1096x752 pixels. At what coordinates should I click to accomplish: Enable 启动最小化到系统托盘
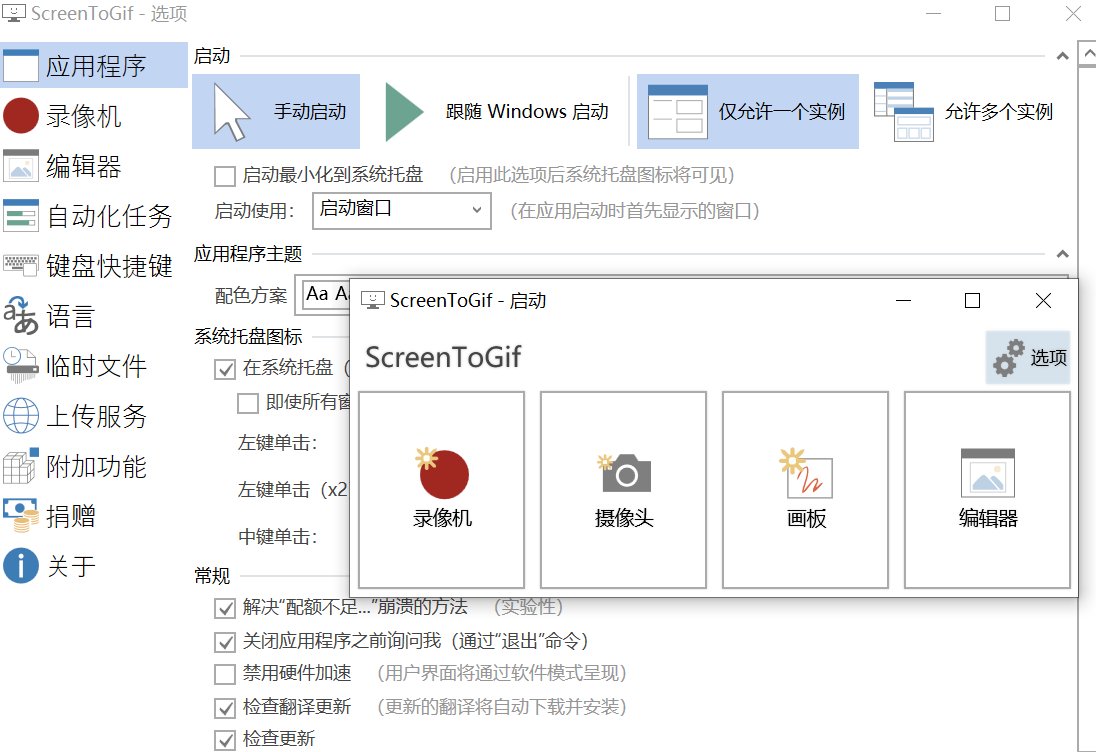click(x=224, y=176)
